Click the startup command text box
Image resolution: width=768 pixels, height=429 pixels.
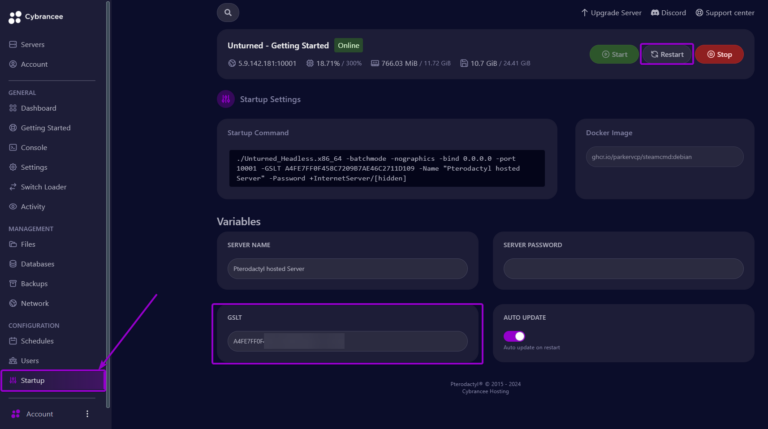coord(387,168)
